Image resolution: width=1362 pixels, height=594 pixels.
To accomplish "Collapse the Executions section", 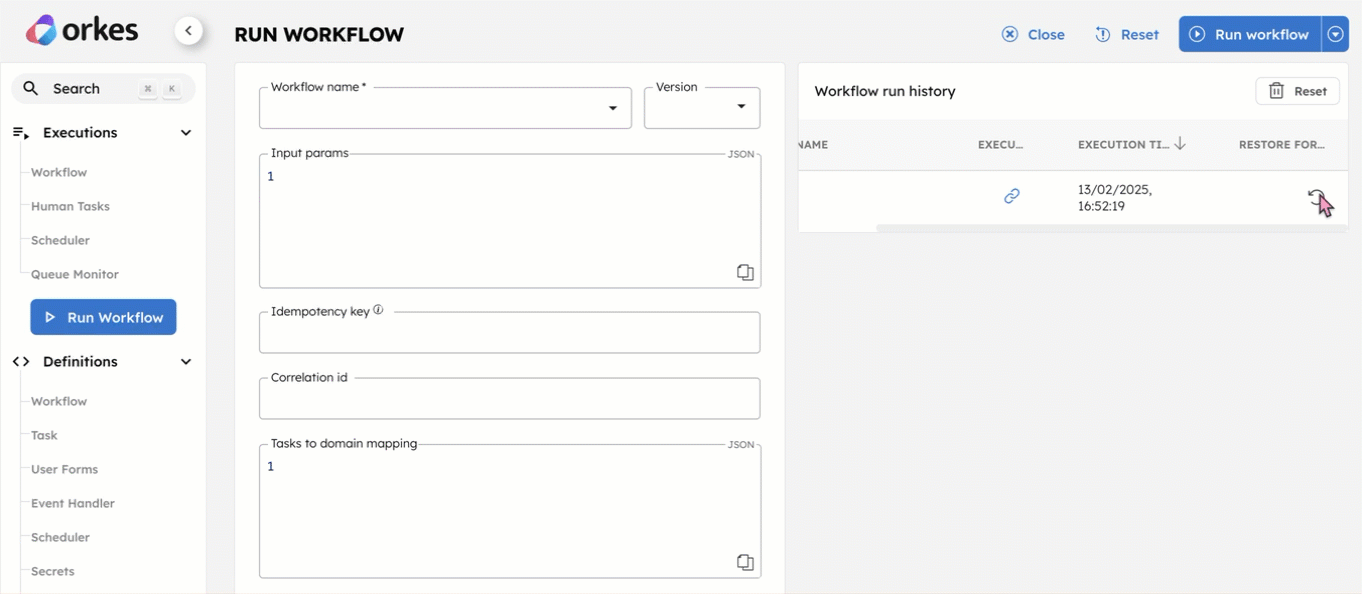I will click(186, 133).
